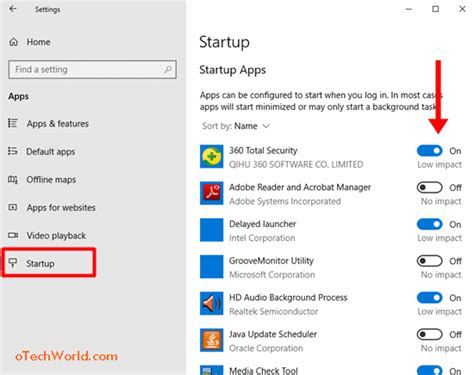This screenshot has height=375, width=474.
Task: Click the Apps for websites icon
Action: (x=13, y=207)
